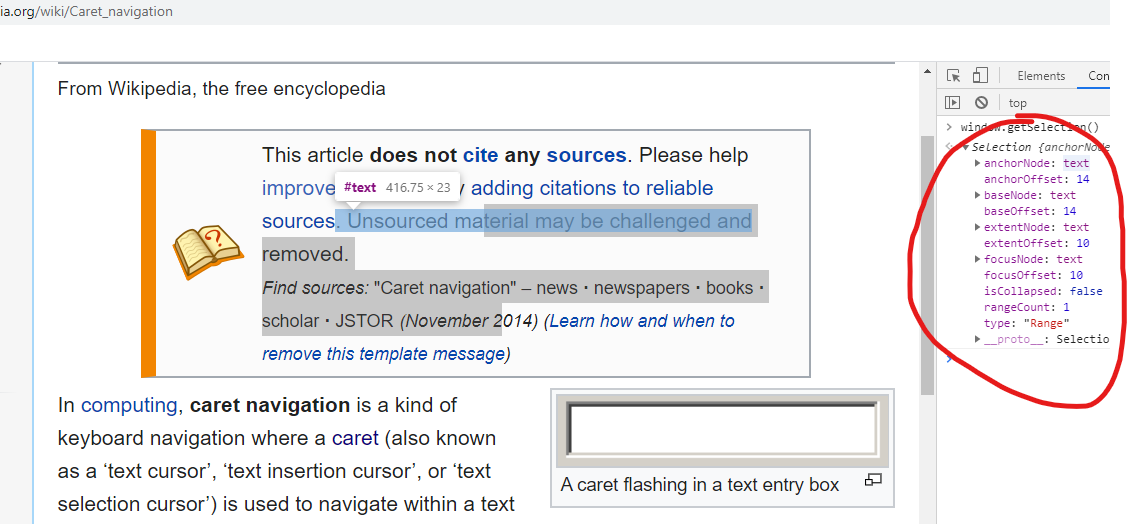Expand the focusNode property
1128x524 pixels.
(978, 259)
